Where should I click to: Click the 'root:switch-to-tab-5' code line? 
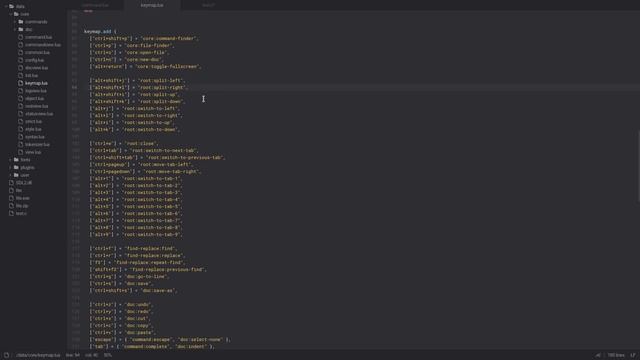136,207
